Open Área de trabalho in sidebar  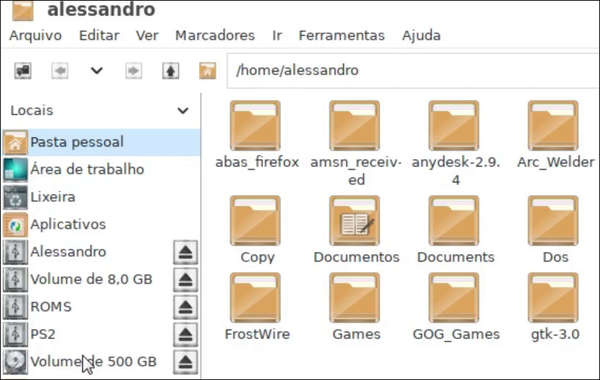coord(101,170)
